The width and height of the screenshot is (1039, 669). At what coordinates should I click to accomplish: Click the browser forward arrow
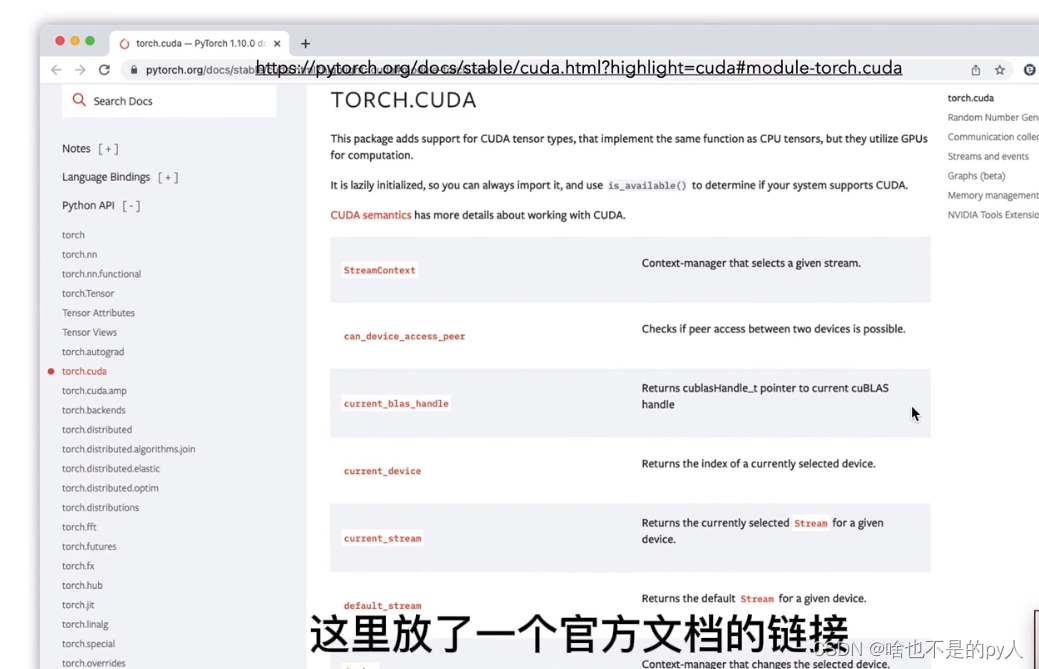point(80,70)
